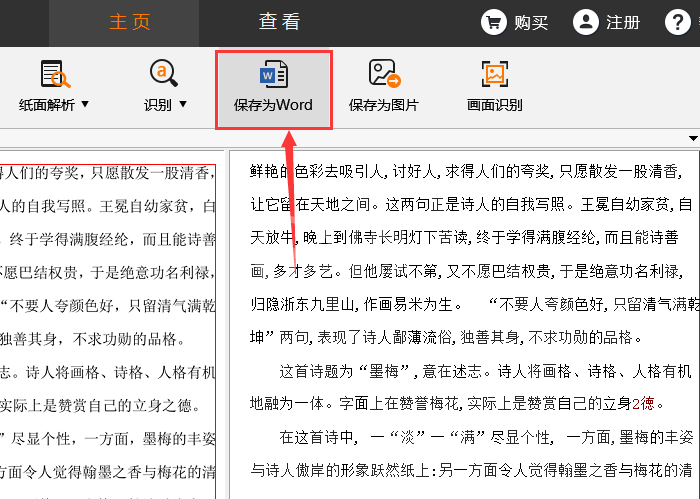Open the 购买 purchase link
Viewport: 700px width, 499px height.
point(531,22)
